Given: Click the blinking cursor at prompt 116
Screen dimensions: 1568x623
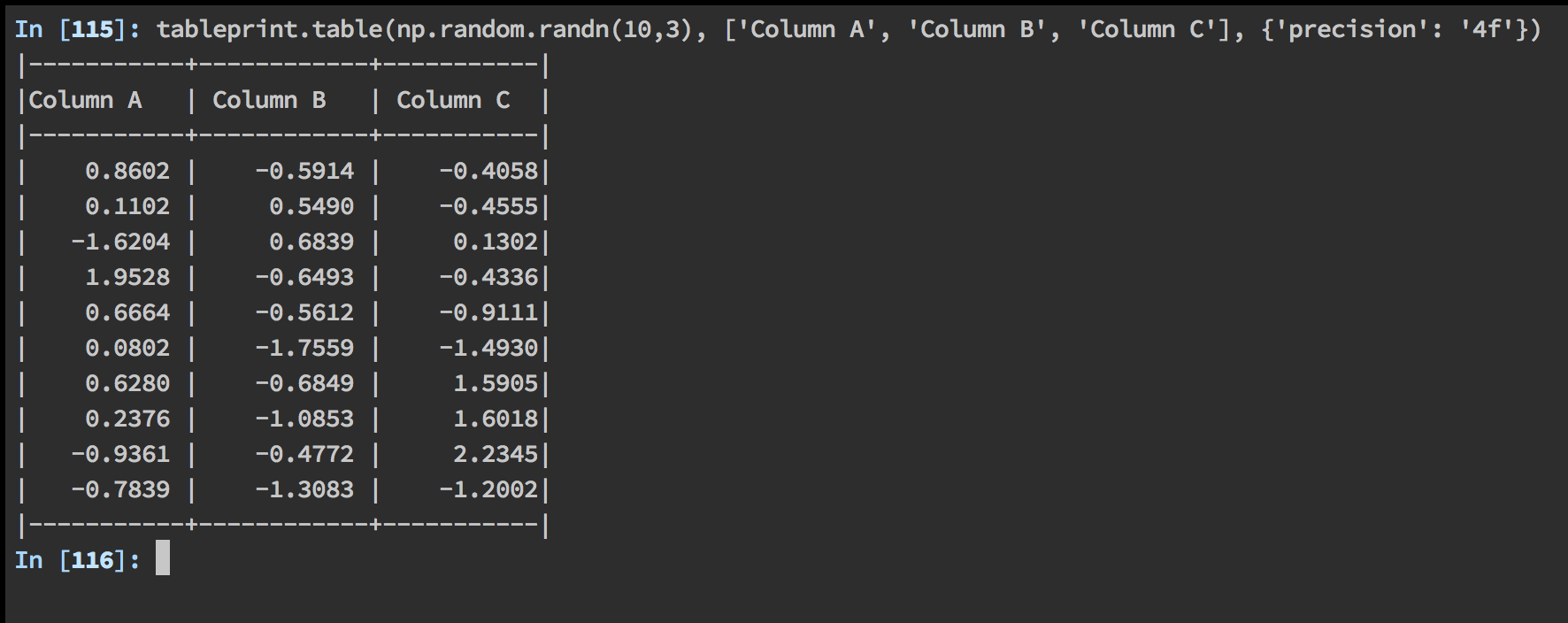Looking at the screenshot, I should [163, 559].
